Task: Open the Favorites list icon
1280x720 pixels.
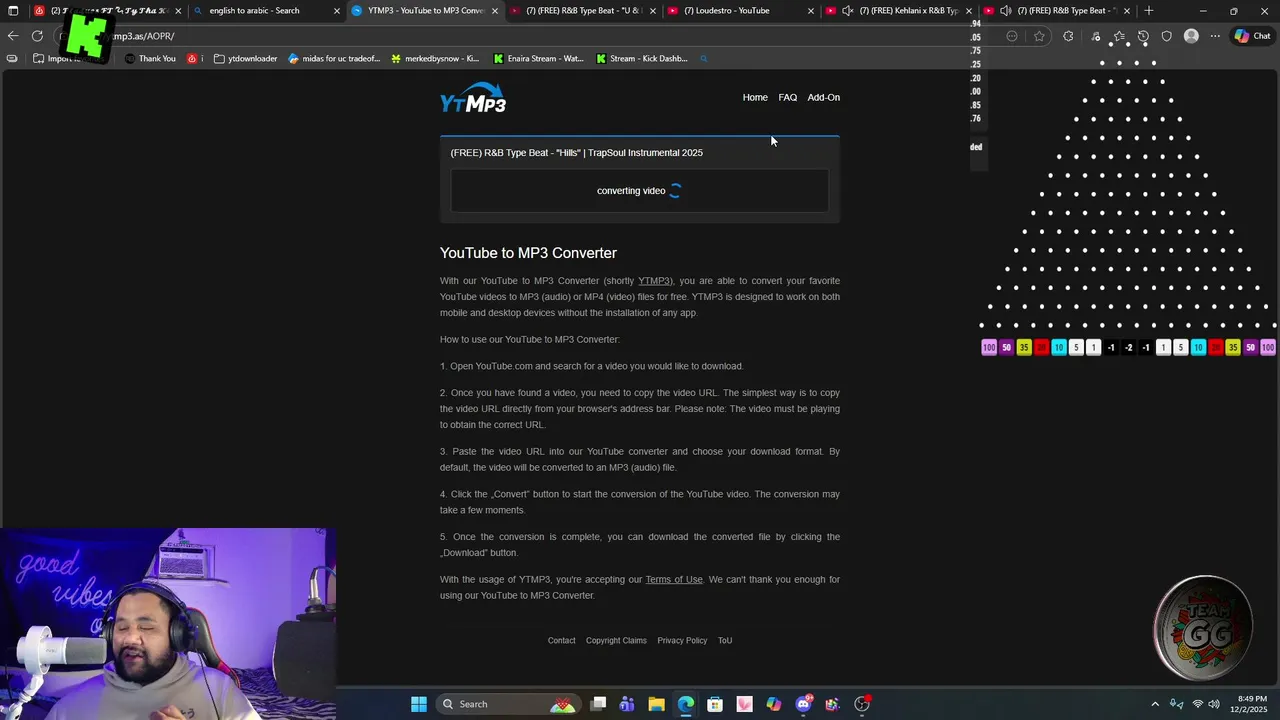Action: coord(1119,36)
